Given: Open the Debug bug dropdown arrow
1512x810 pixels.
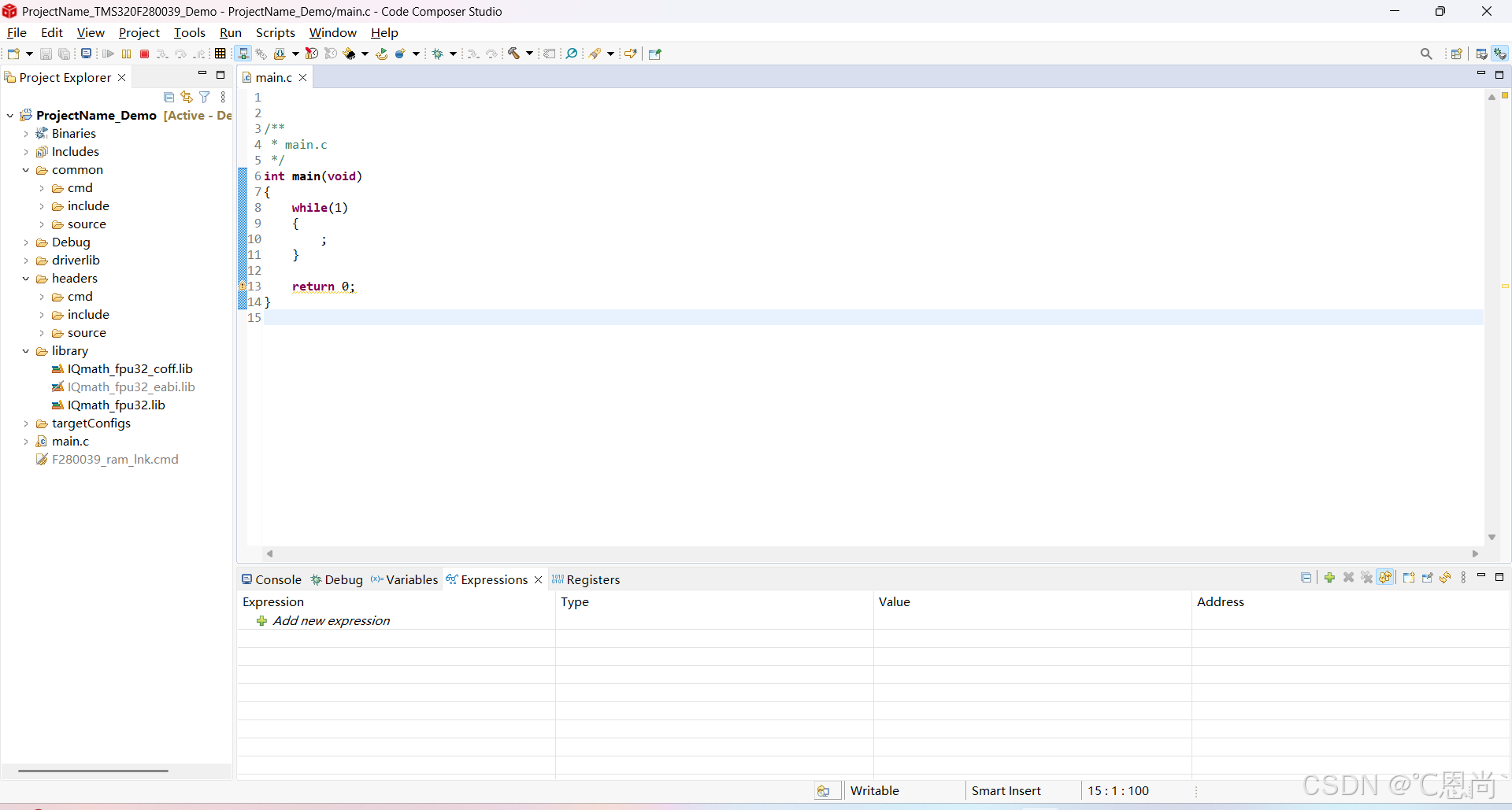Looking at the screenshot, I should point(454,54).
